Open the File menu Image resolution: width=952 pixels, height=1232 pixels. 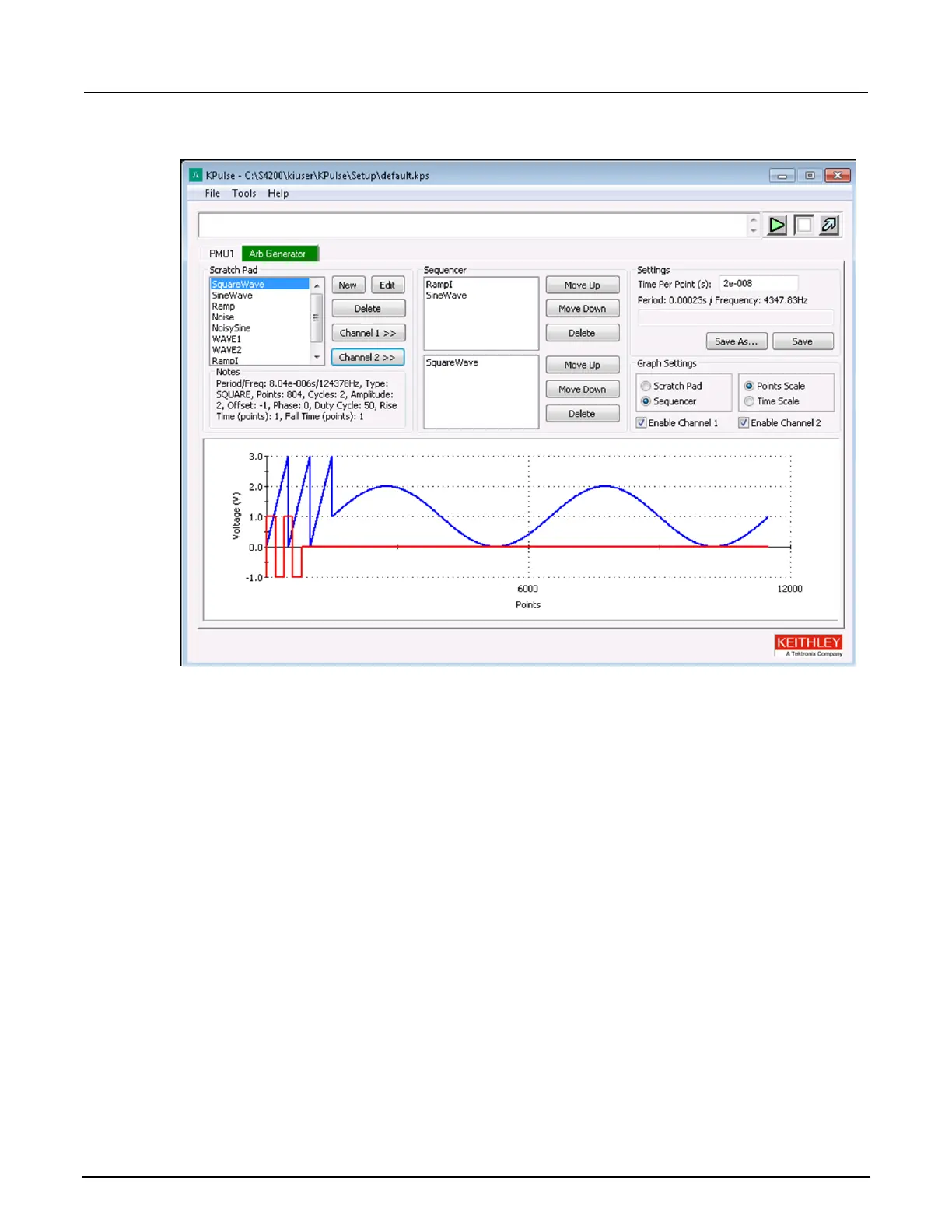pyautogui.click(x=212, y=194)
